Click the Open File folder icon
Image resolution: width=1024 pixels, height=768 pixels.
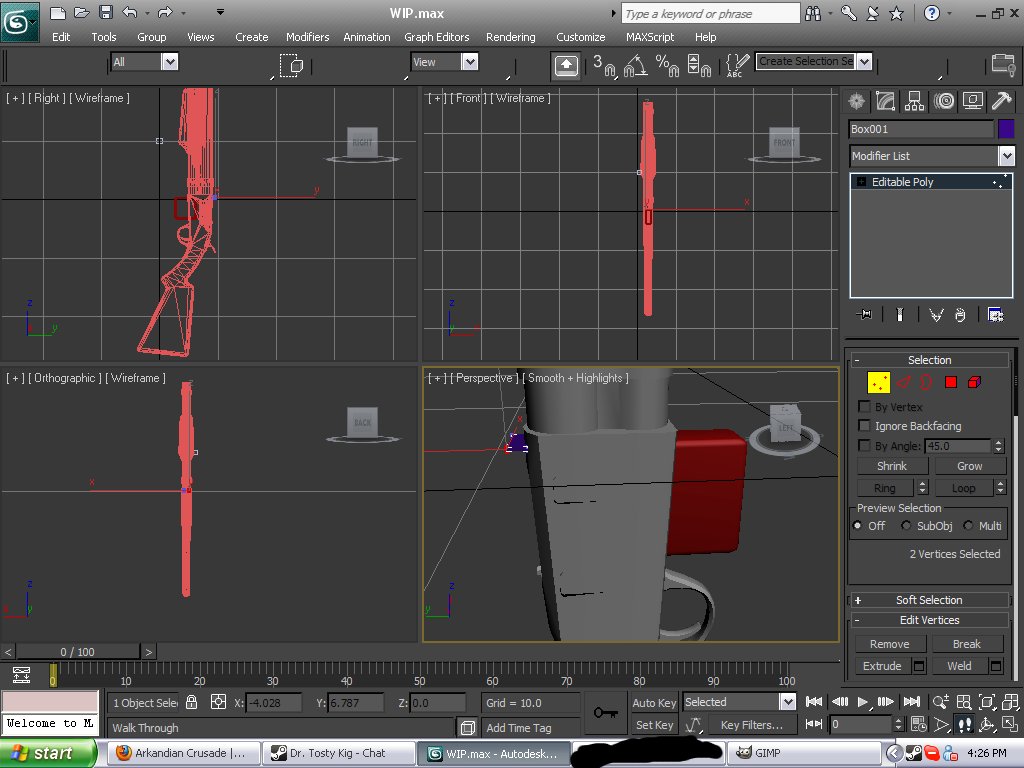(x=82, y=13)
